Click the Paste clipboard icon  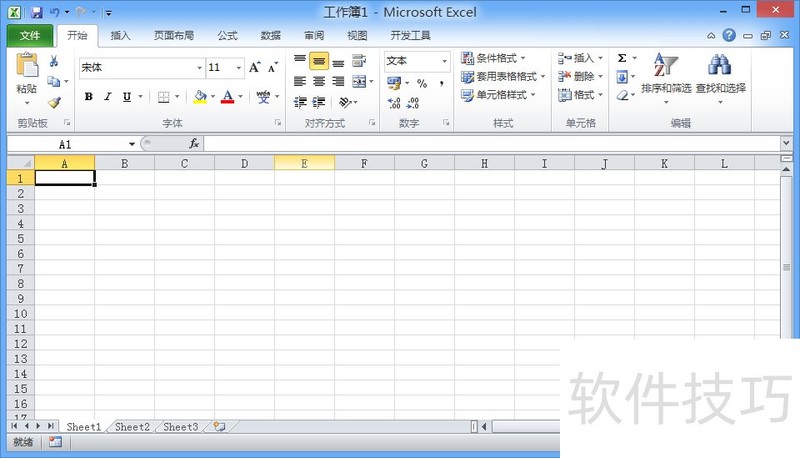pyautogui.click(x=27, y=66)
